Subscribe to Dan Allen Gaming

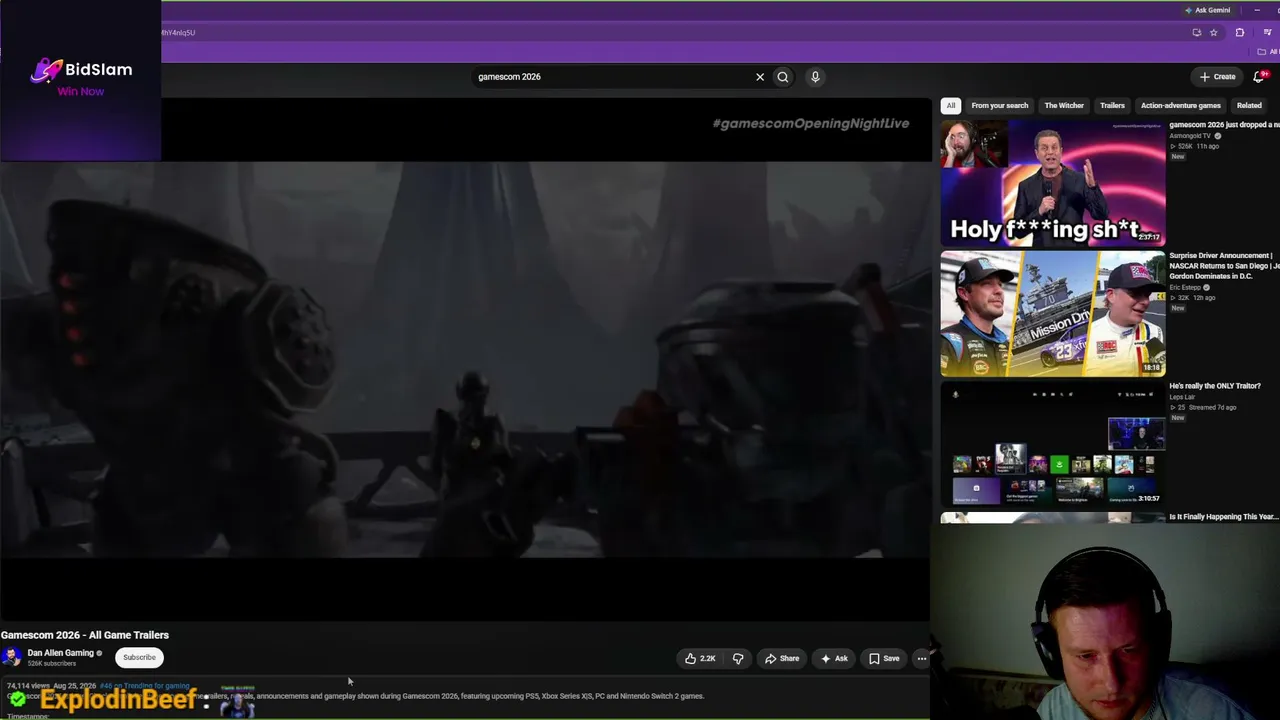coord(139,657)
